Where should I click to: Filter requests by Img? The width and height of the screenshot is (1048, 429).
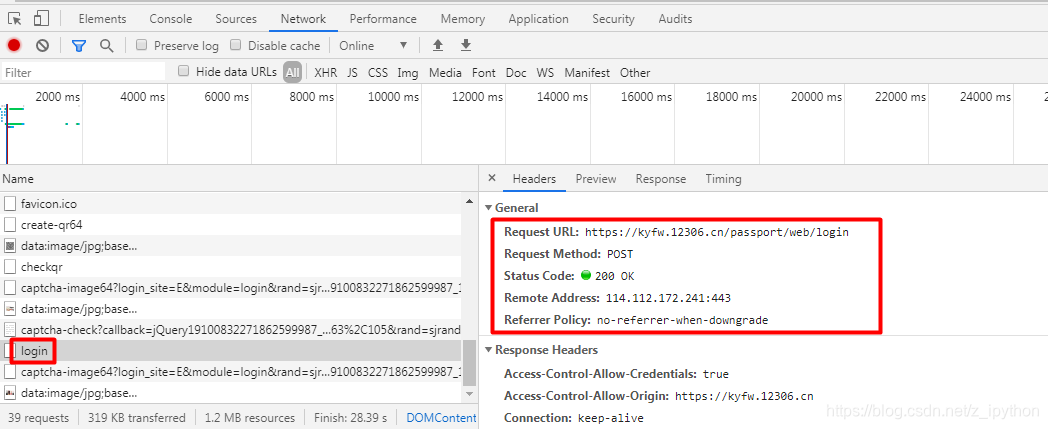click(x=408, y=72)
